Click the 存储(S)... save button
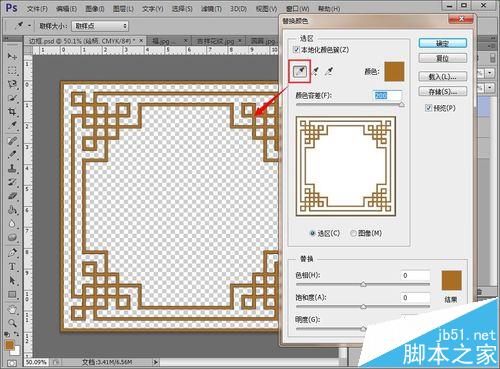 point(443,91)
